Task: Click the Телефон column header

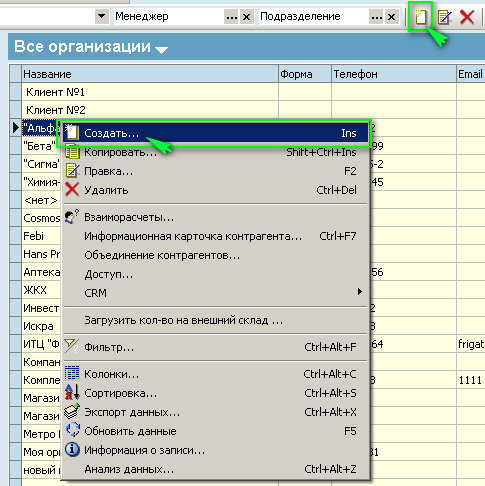Action: tap(394, 74)
